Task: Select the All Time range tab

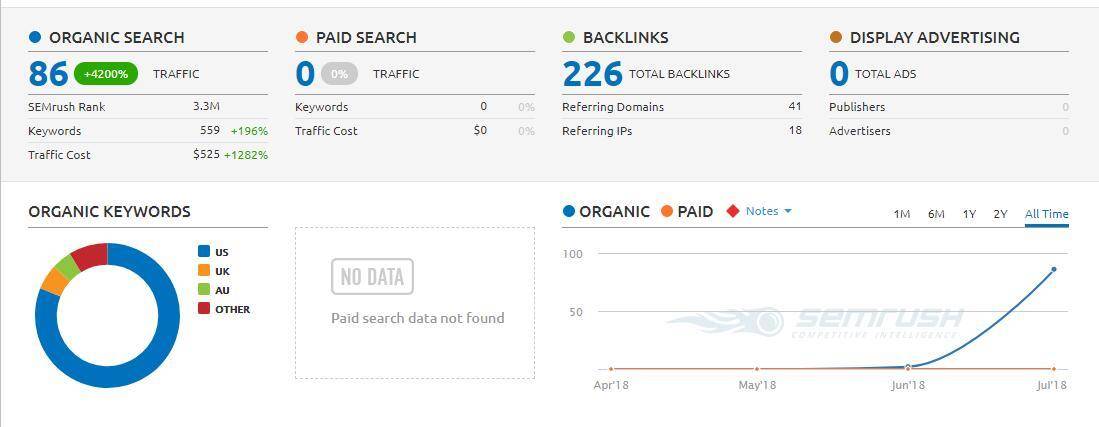Action: pos(1046,214)
